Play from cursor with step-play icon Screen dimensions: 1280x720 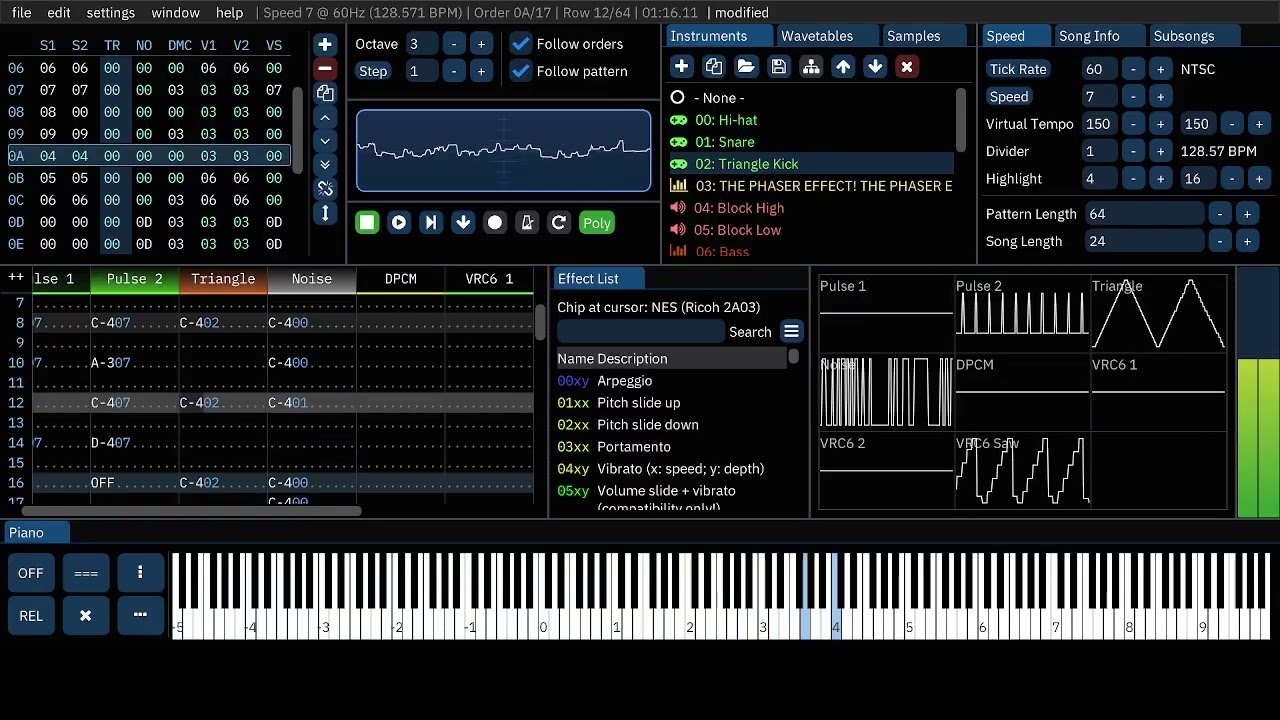click(431, 223)
